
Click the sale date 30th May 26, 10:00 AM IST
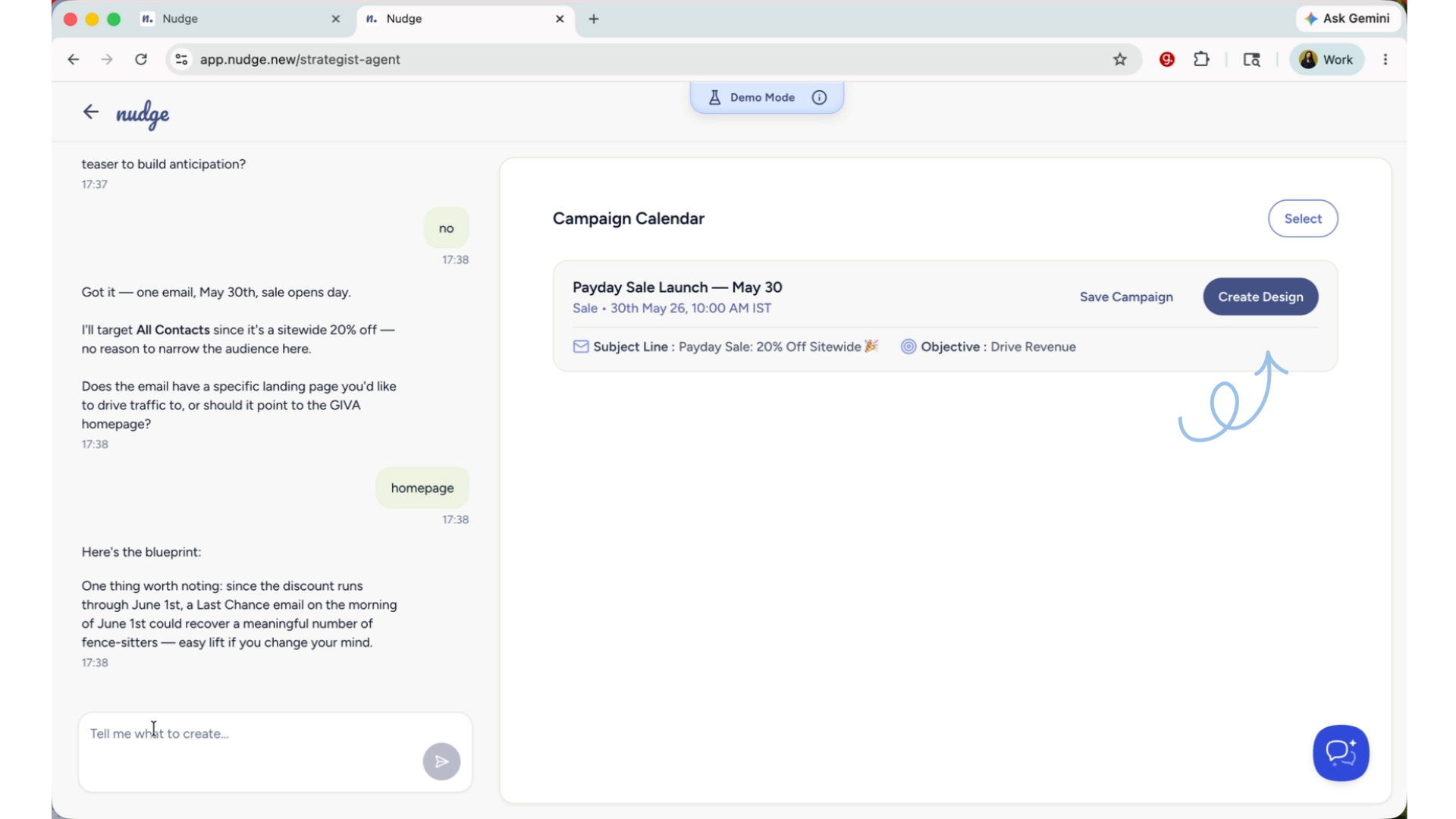[x=691, y=309]
